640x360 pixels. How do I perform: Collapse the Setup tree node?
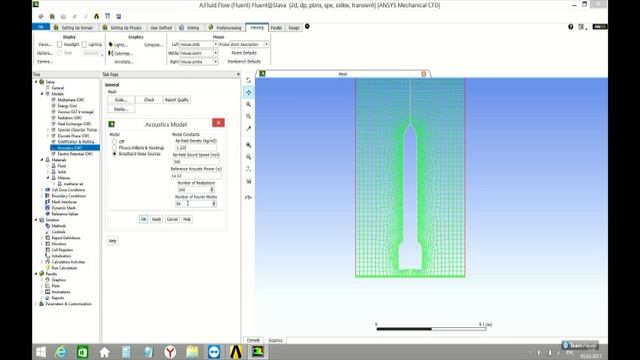click(x=36, y=82)
